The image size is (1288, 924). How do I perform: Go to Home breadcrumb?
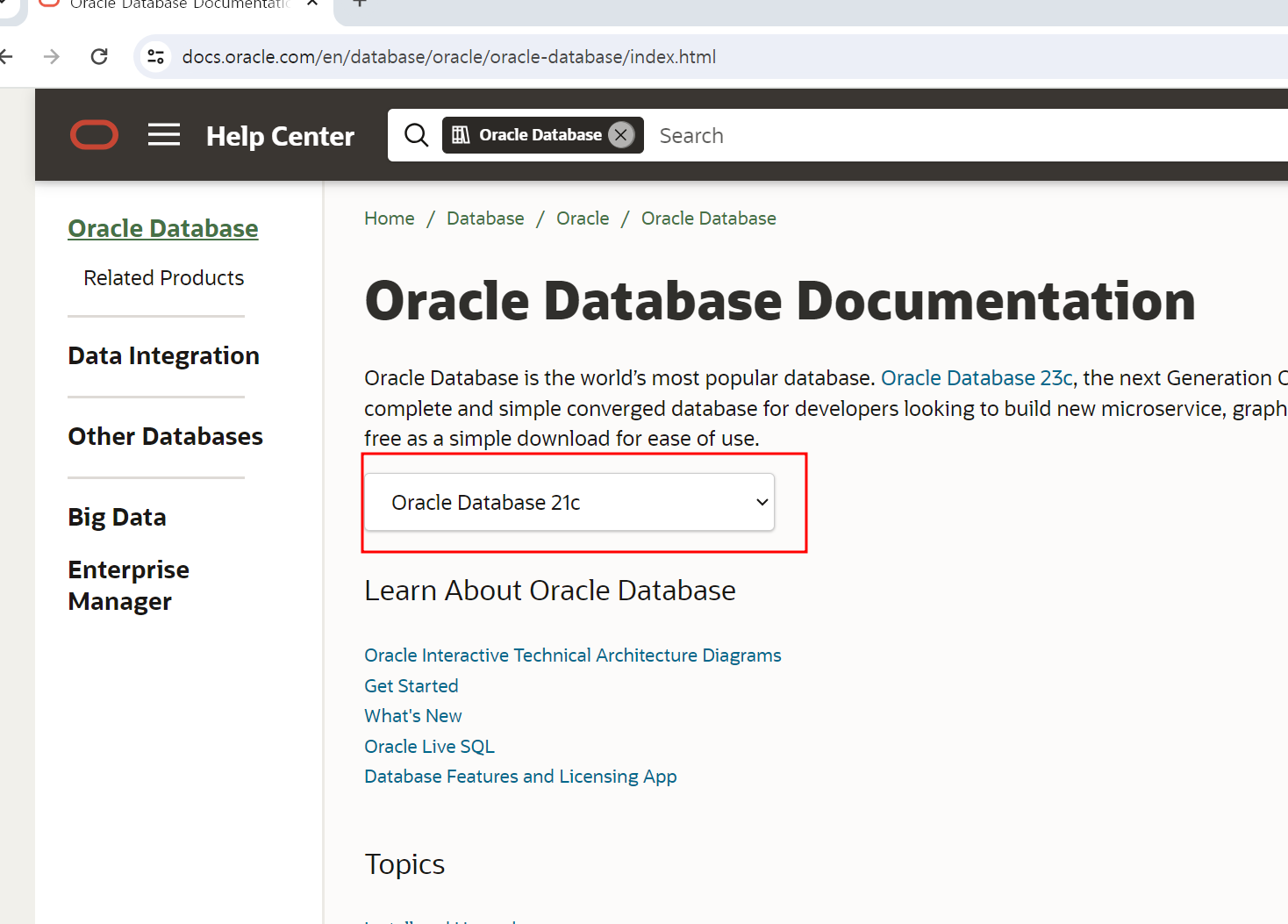[390, 218]
